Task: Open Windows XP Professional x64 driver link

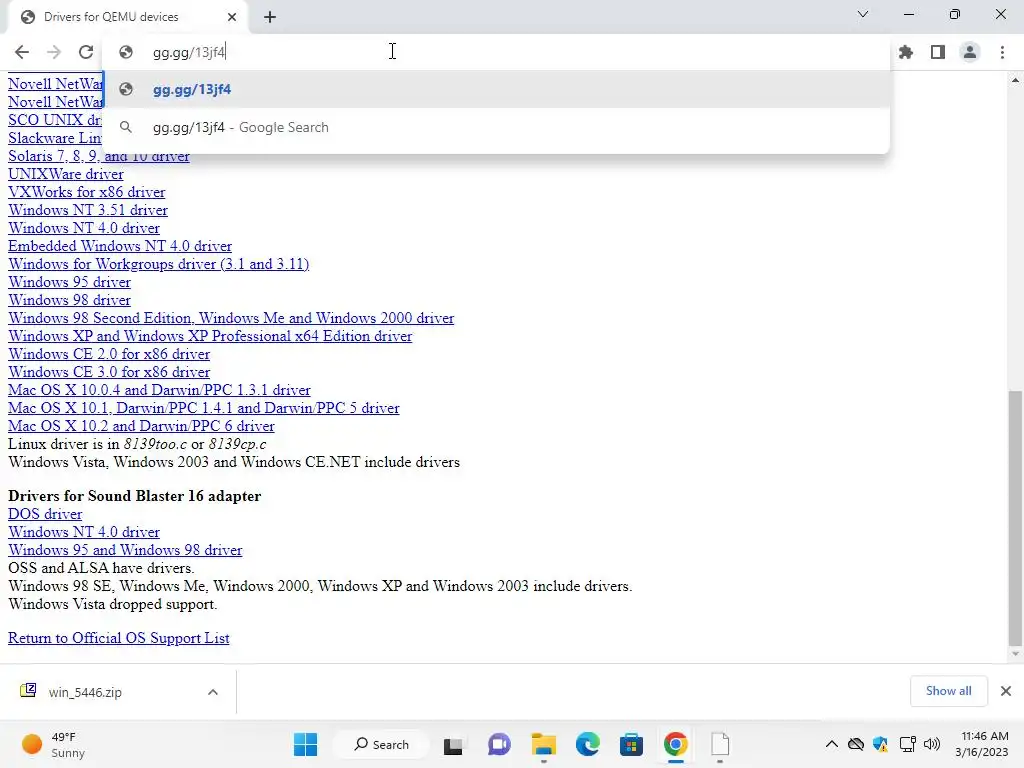Action: click(210, 336)
